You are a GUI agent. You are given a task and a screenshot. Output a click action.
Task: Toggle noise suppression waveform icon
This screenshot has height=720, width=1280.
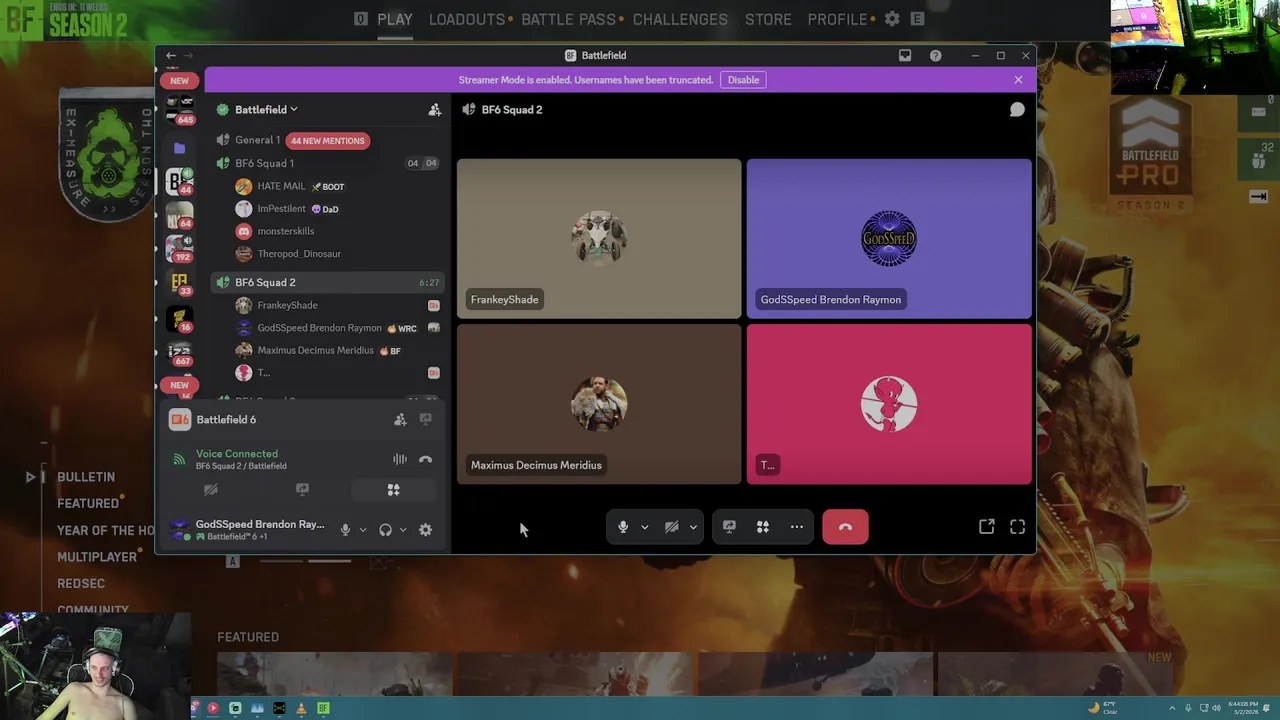click(x=400, y=460)
